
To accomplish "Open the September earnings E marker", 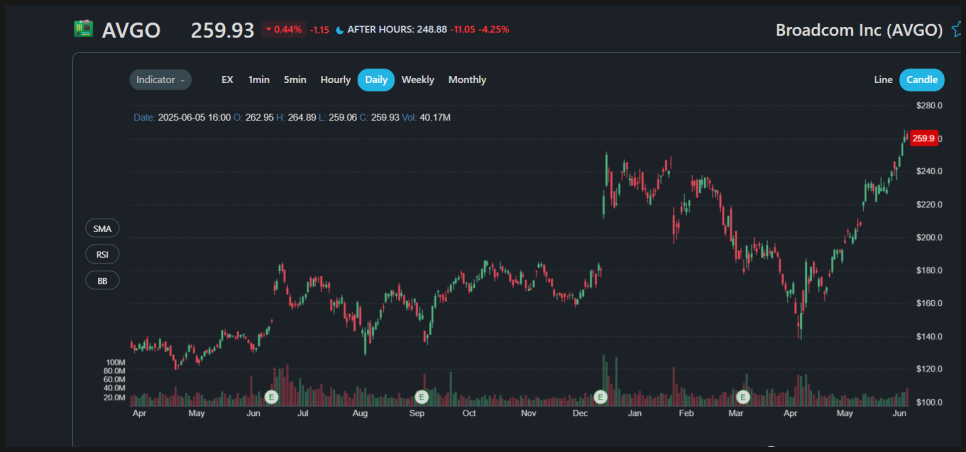I will (422, 397).
